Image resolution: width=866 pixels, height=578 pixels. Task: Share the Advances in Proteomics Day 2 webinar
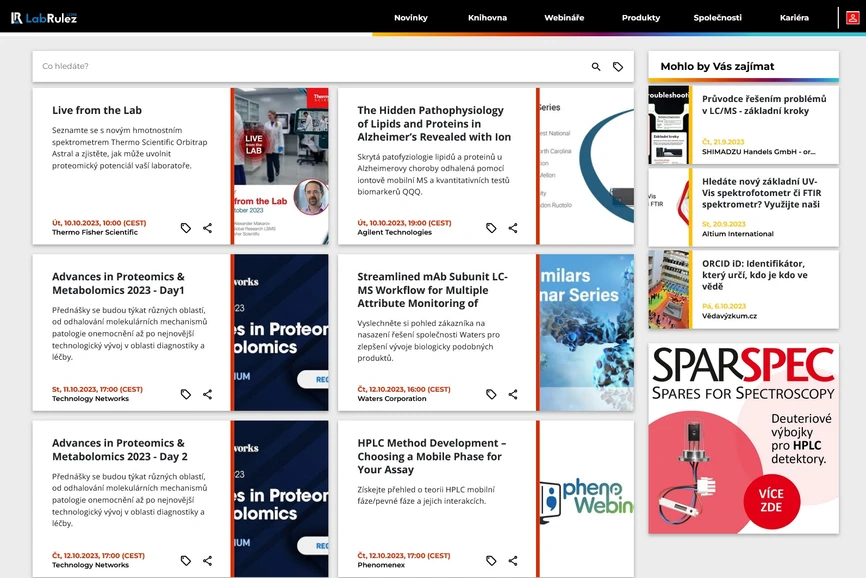click(x=208, y=561)
